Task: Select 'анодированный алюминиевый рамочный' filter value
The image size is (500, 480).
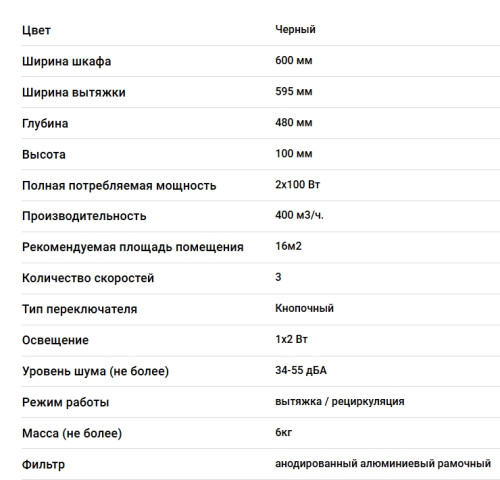Action: tap(383, 464)
